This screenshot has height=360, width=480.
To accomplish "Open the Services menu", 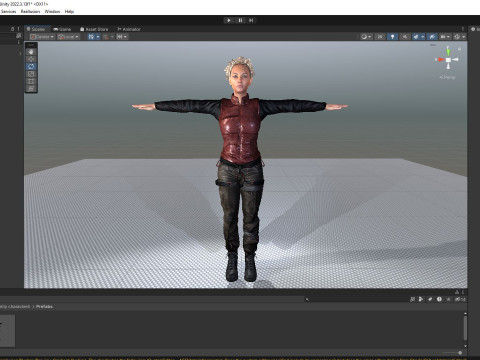I will coord(9,11).
